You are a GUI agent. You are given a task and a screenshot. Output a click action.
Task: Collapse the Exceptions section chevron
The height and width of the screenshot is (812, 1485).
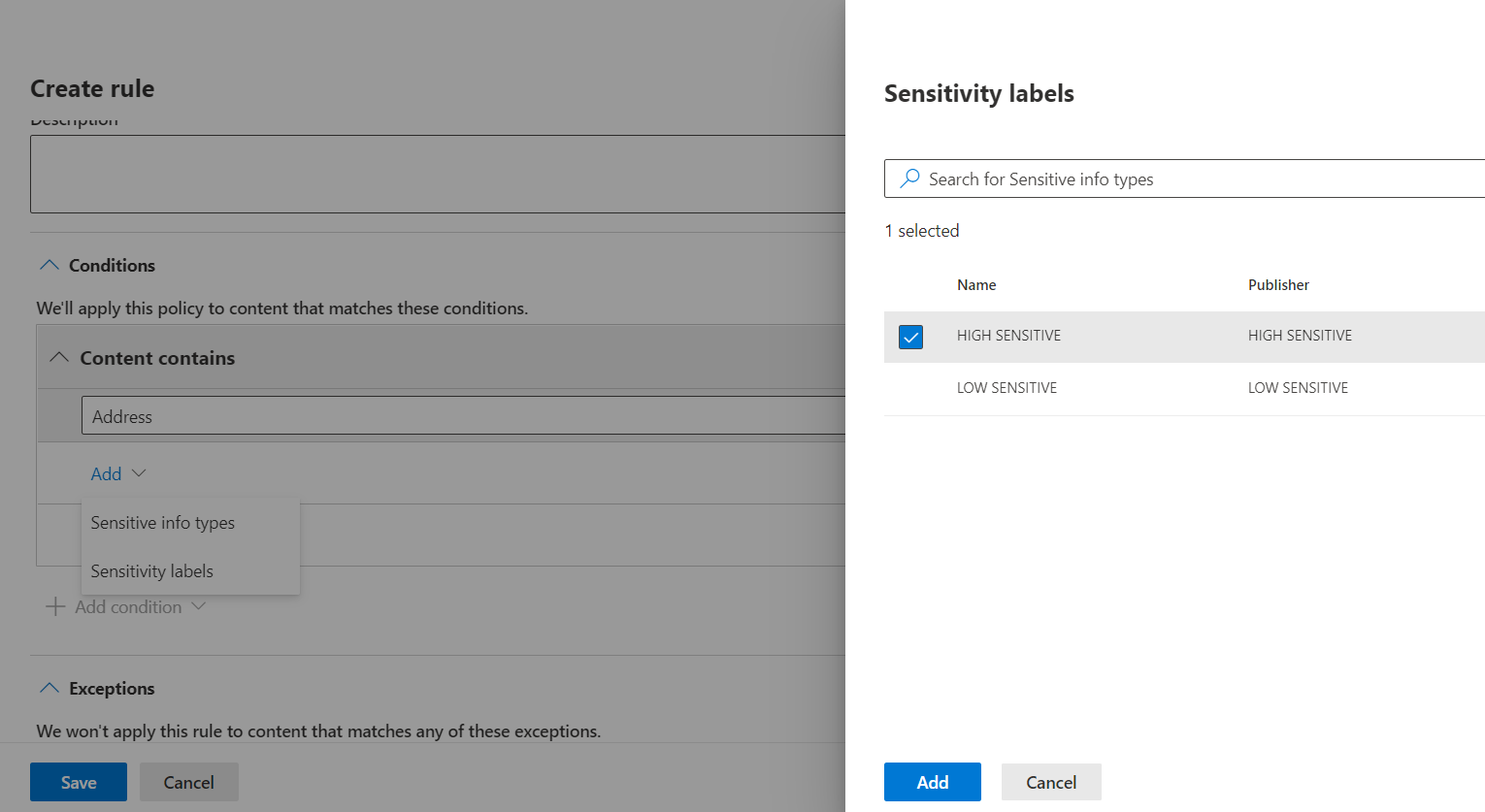pos(49,688)
